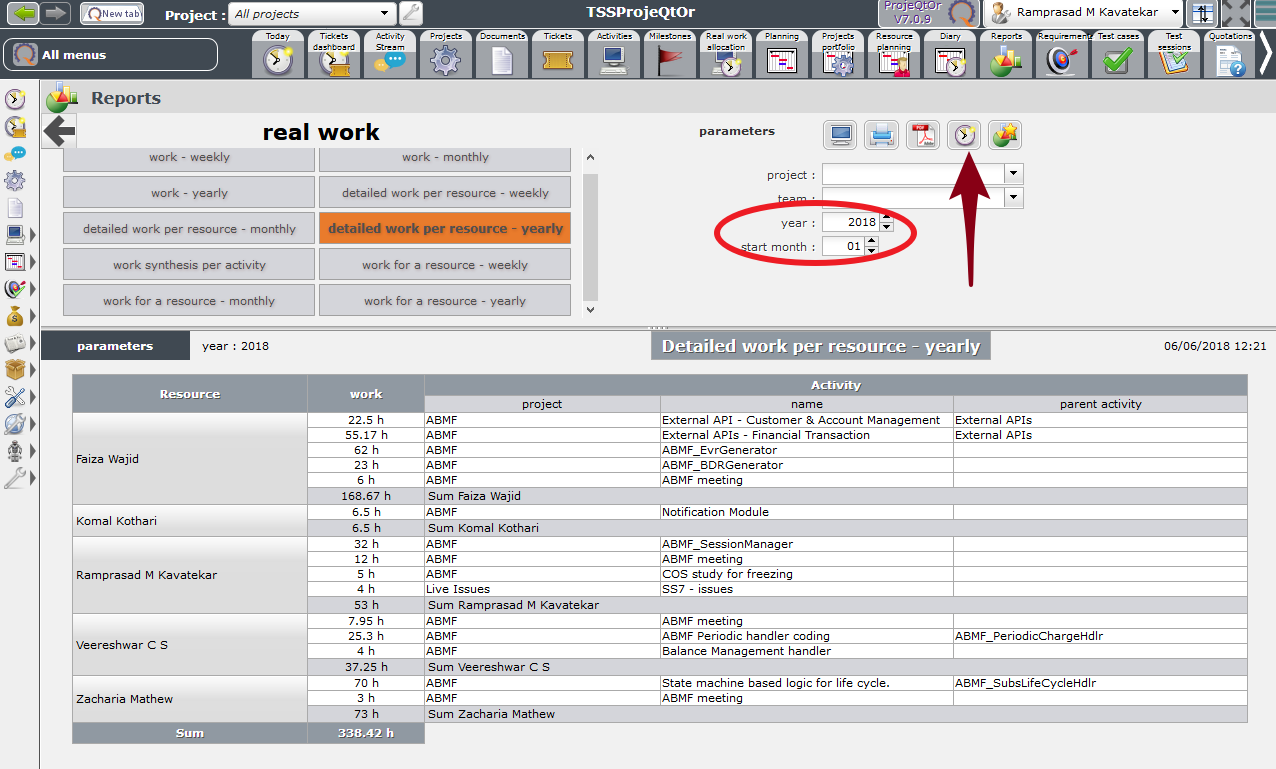This screenshot has height=769, width=1276.
Task: Select work synthesis per activity report
Action: coord(189,265)
